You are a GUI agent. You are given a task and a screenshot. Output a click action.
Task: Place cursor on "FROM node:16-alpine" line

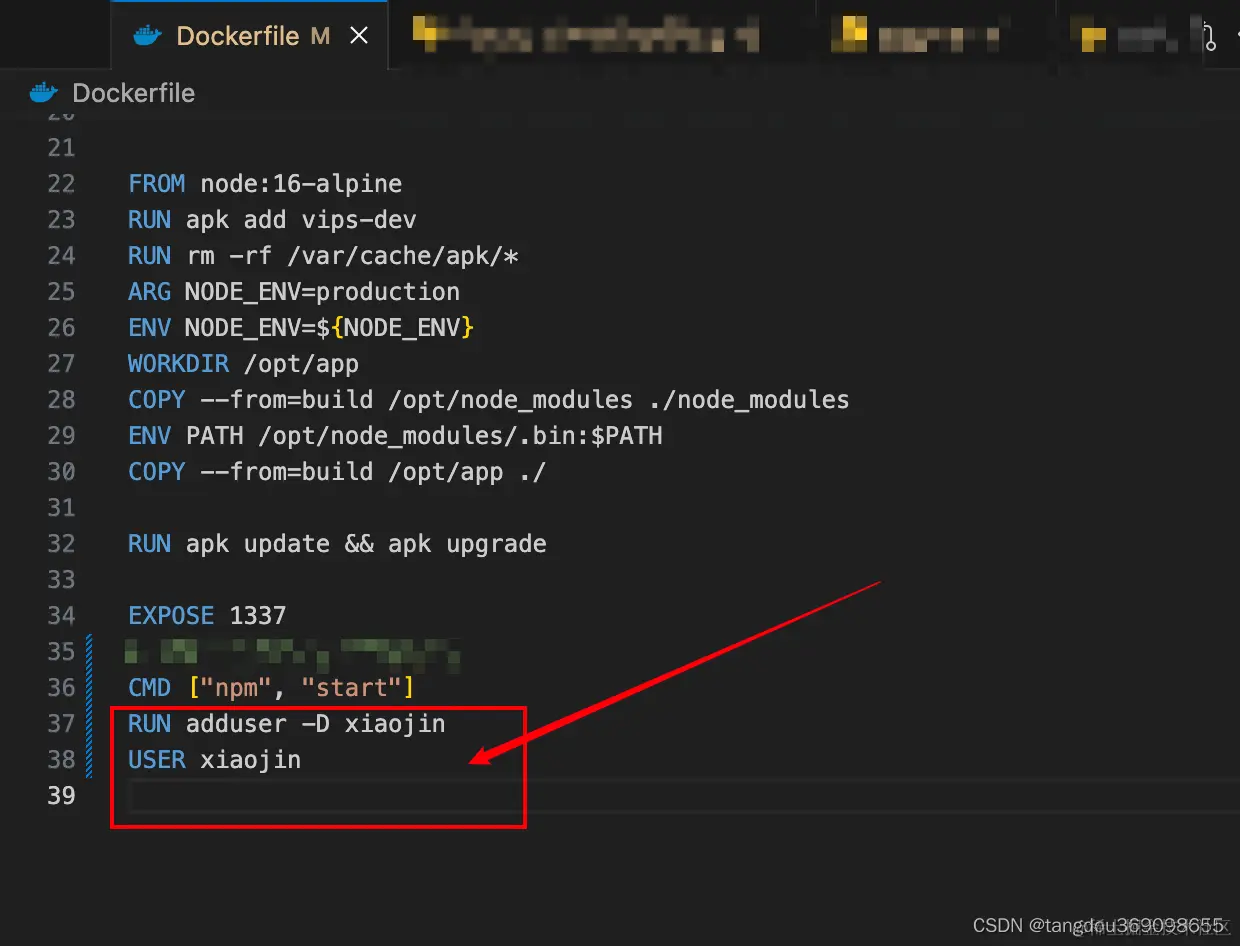pyautogui.click(x=265, y=184)
